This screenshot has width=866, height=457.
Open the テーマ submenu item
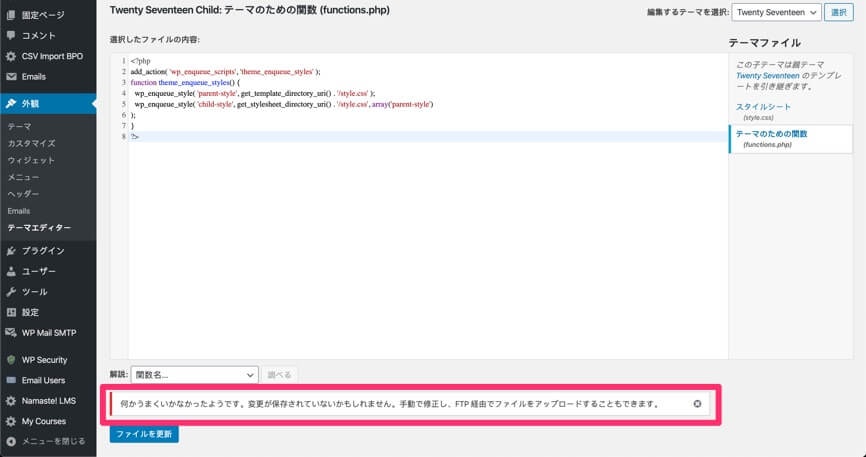tap(19, 127)
